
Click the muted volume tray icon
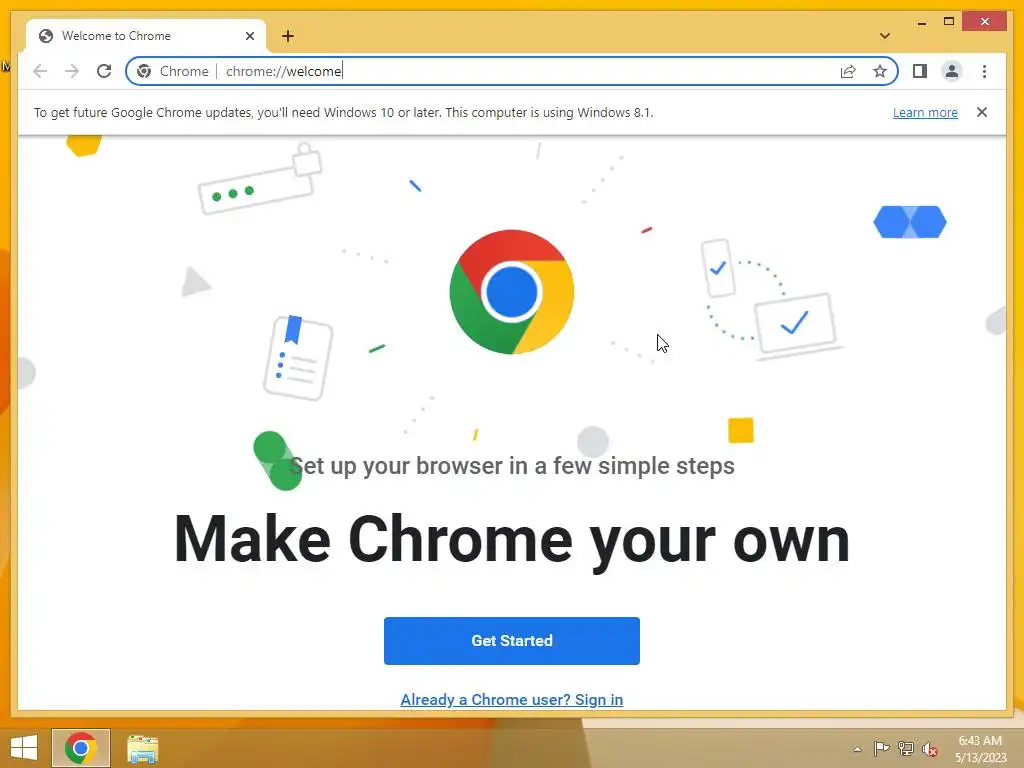coord(930,749)
